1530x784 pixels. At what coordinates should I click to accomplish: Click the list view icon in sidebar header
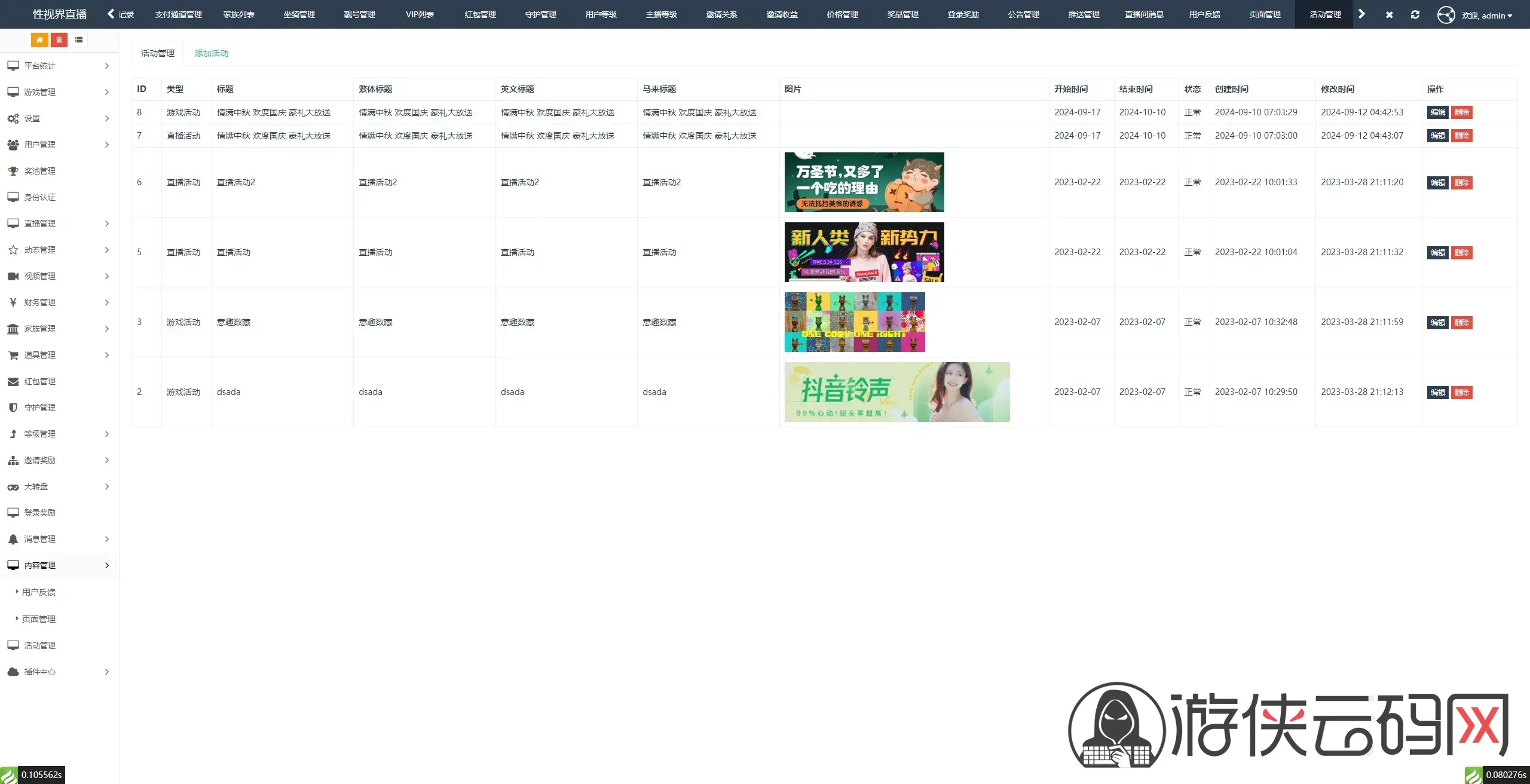(x=79, y=40)
